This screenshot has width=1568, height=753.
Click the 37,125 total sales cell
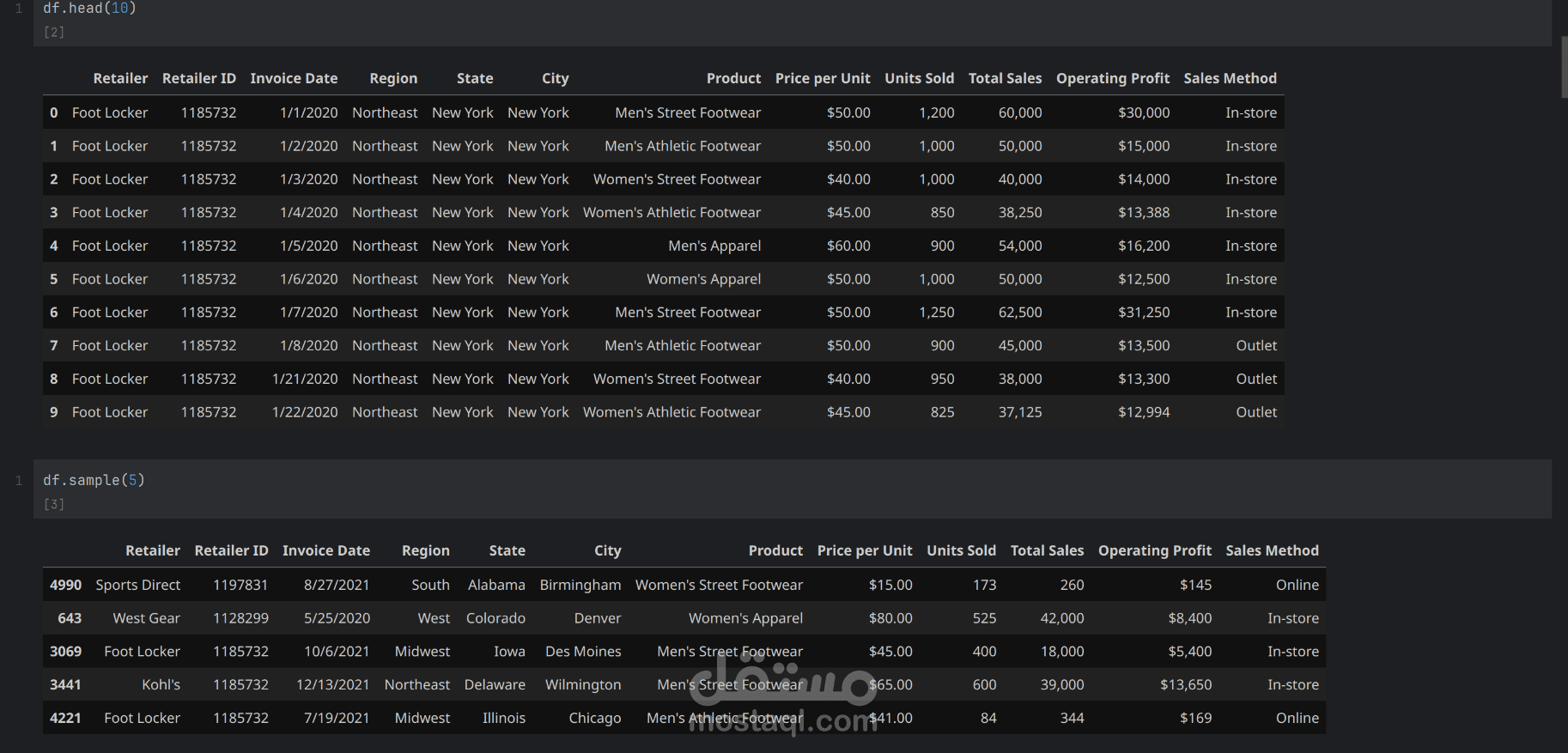[1020, 412]
